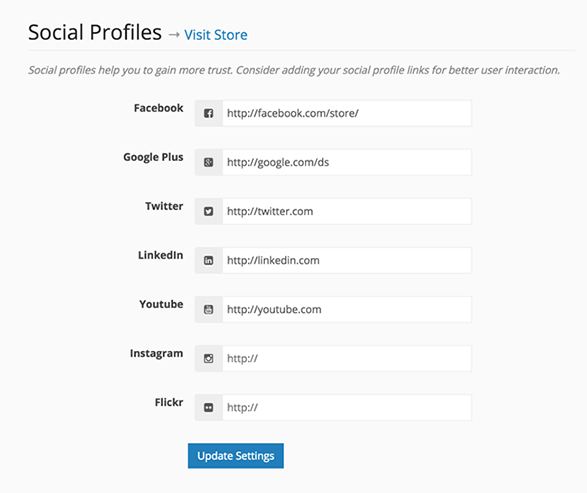
Task: Click the Flickr field label
Action: [169, 402]
